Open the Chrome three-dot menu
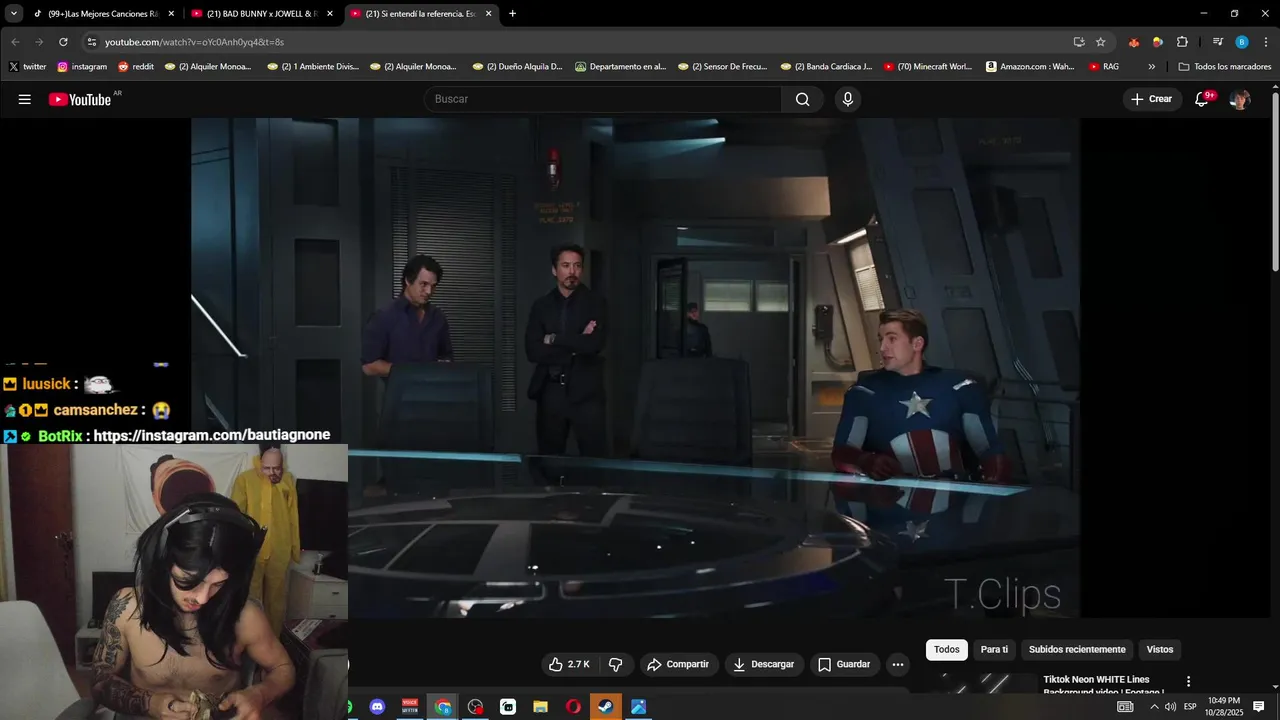 pyautogui.click(x=1266, y=42)
